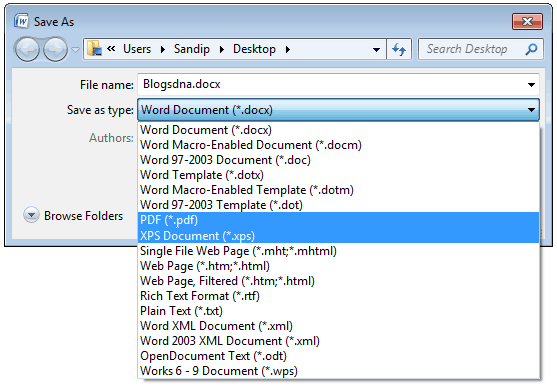
Task: Pick Rich Text Format (*.rtf)
Action: pyautogui.click(x=338, y=296)
